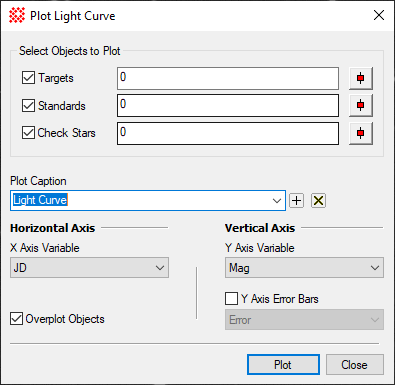This screenshot has width=395, height=385.
Task: Open the Plot Caption dropdown arrow
Action: 277,201
